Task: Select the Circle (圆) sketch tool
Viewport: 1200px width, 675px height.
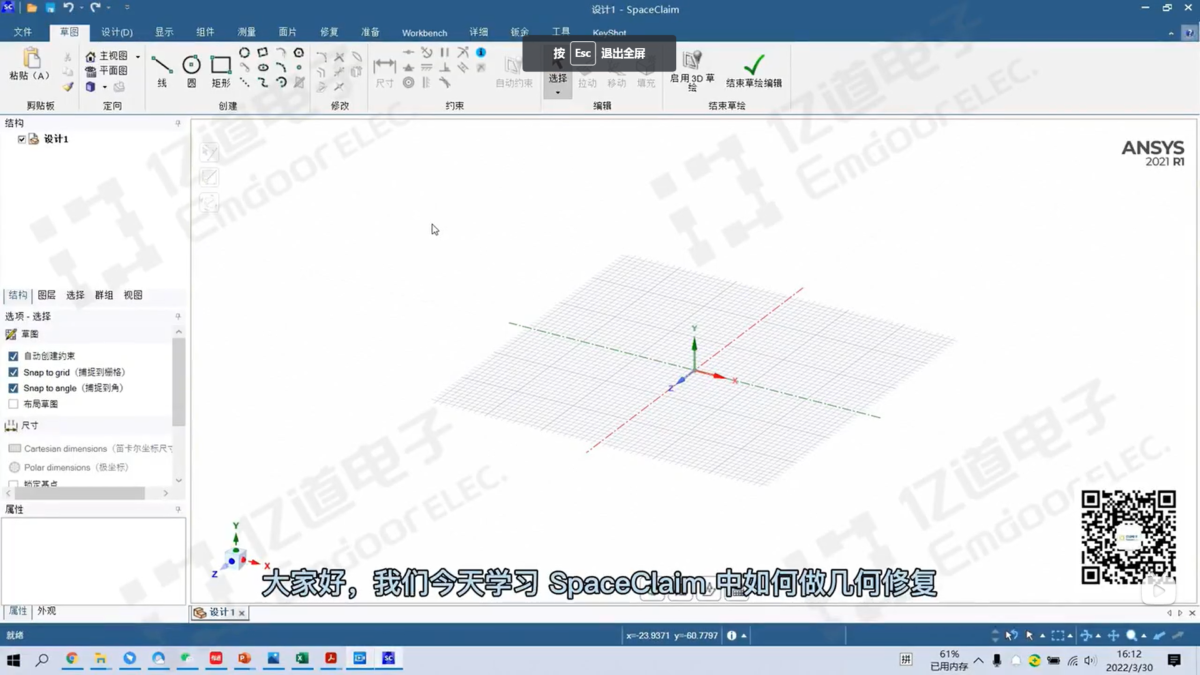Action: click(x=191, y=71)
